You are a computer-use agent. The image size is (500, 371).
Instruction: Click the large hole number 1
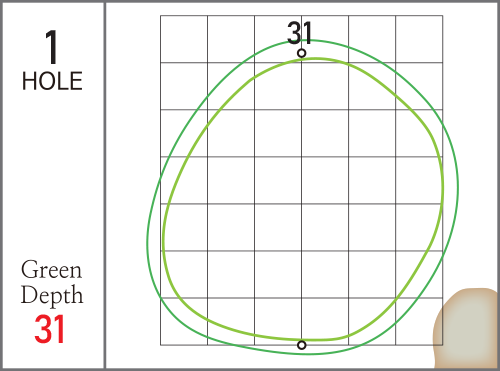pyautogui.click(x=52, y=47)
